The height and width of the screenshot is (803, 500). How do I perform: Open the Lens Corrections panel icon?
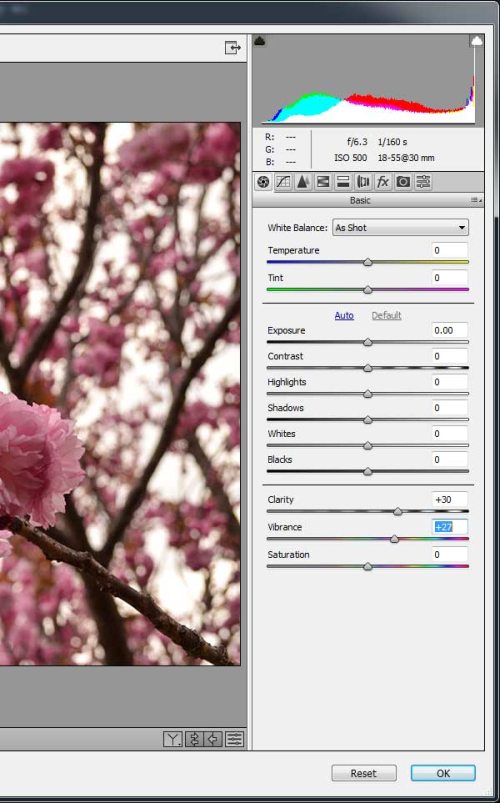363,182
